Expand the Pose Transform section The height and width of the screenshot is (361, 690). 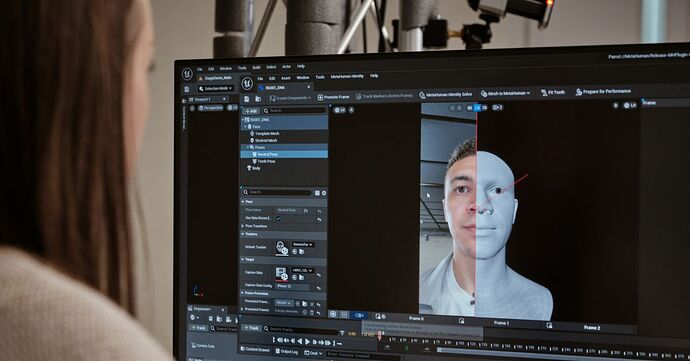coord(243,226)
